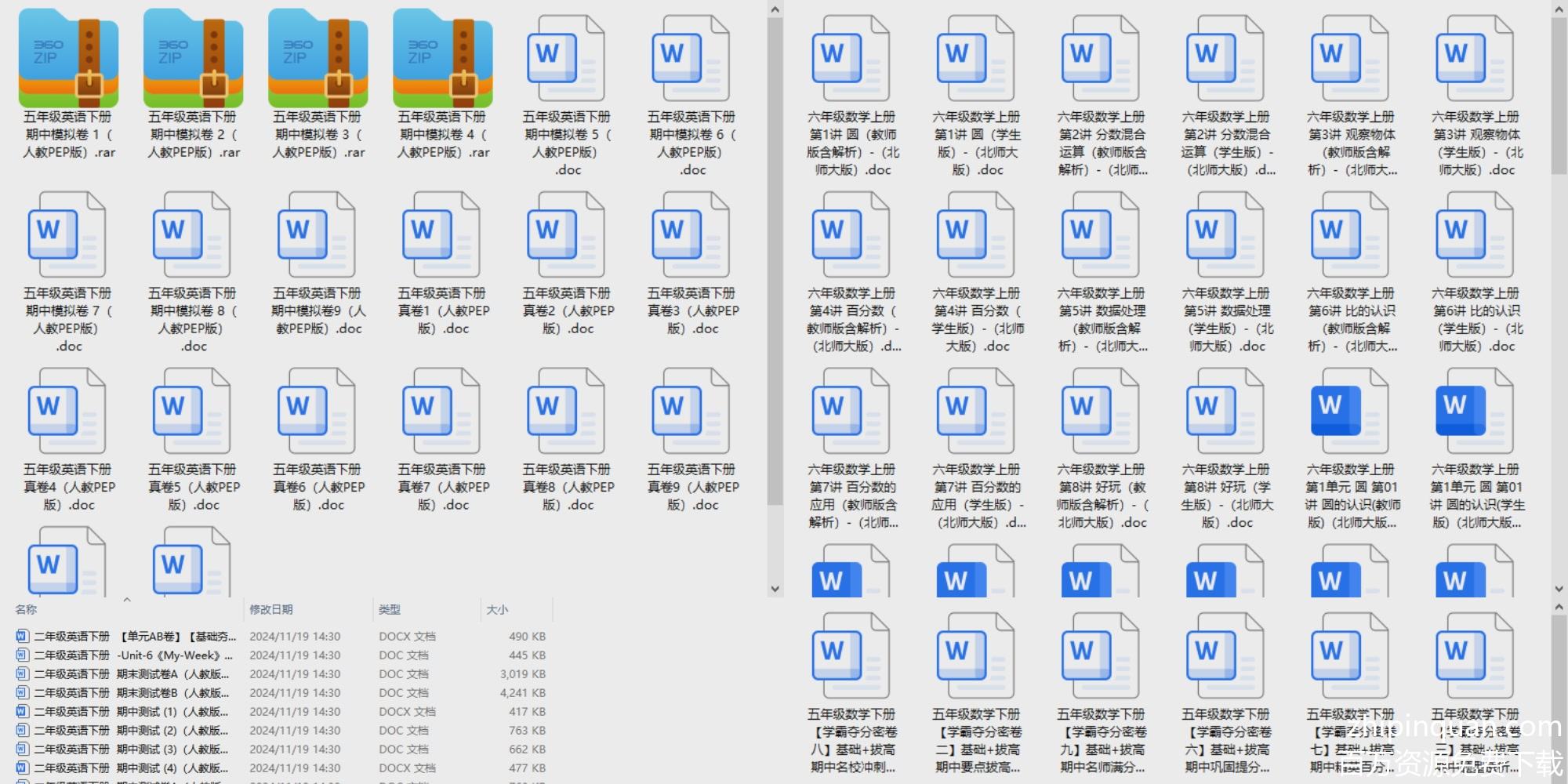This screenshot has height=784, width=1568.
Task: Sort file list by 大小 column header
Action: tap(497, 609)
